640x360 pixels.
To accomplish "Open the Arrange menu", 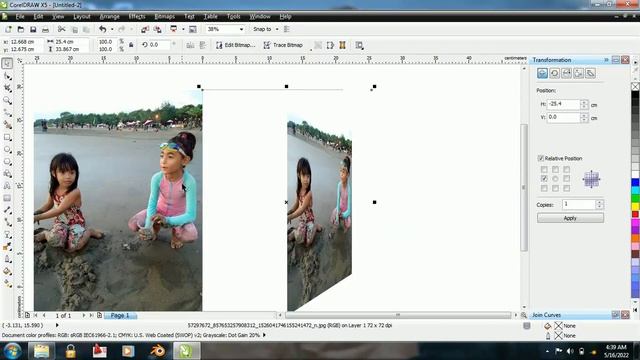I will 109,16.
